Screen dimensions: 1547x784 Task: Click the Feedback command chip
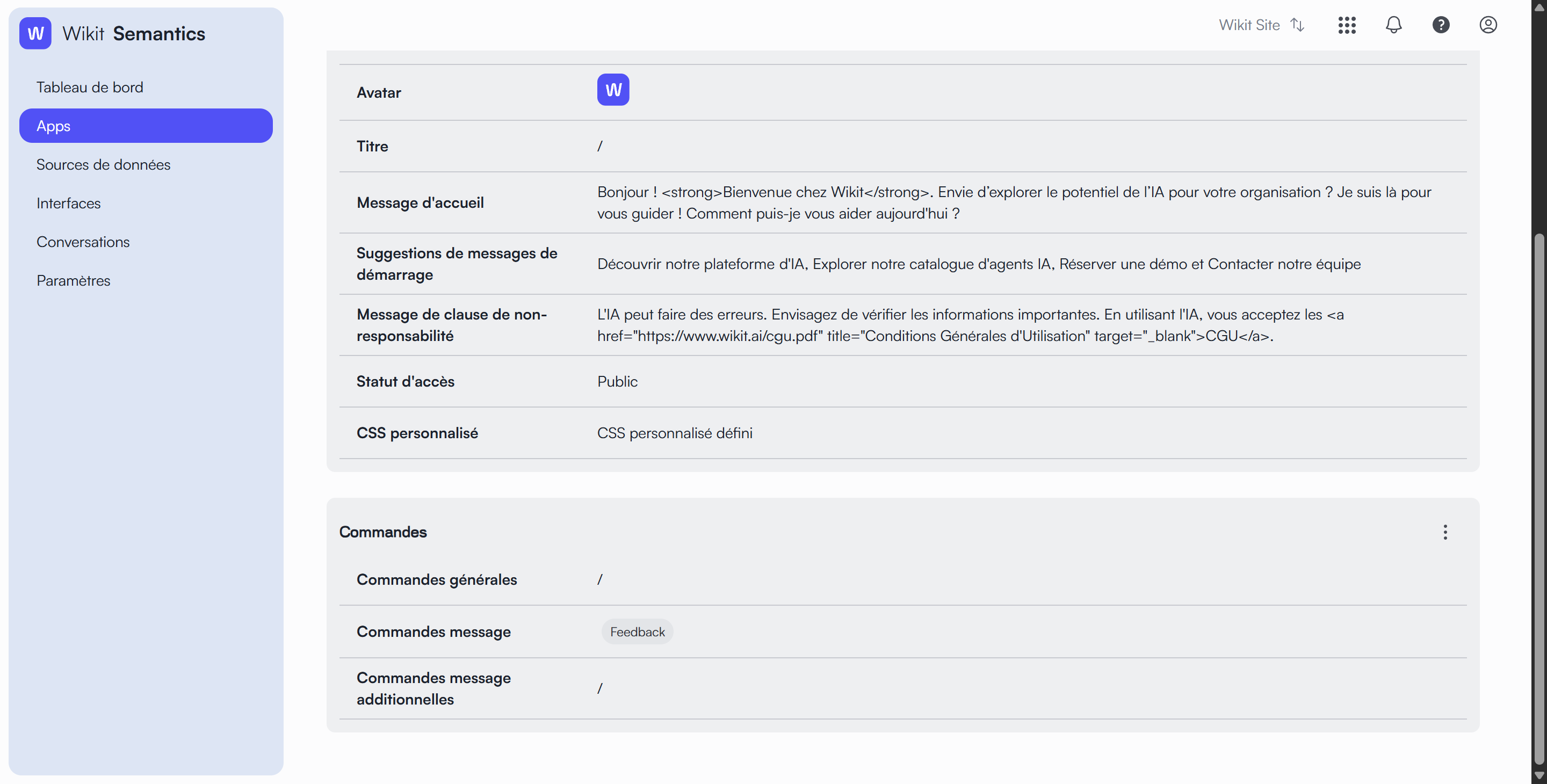[637, 632]
